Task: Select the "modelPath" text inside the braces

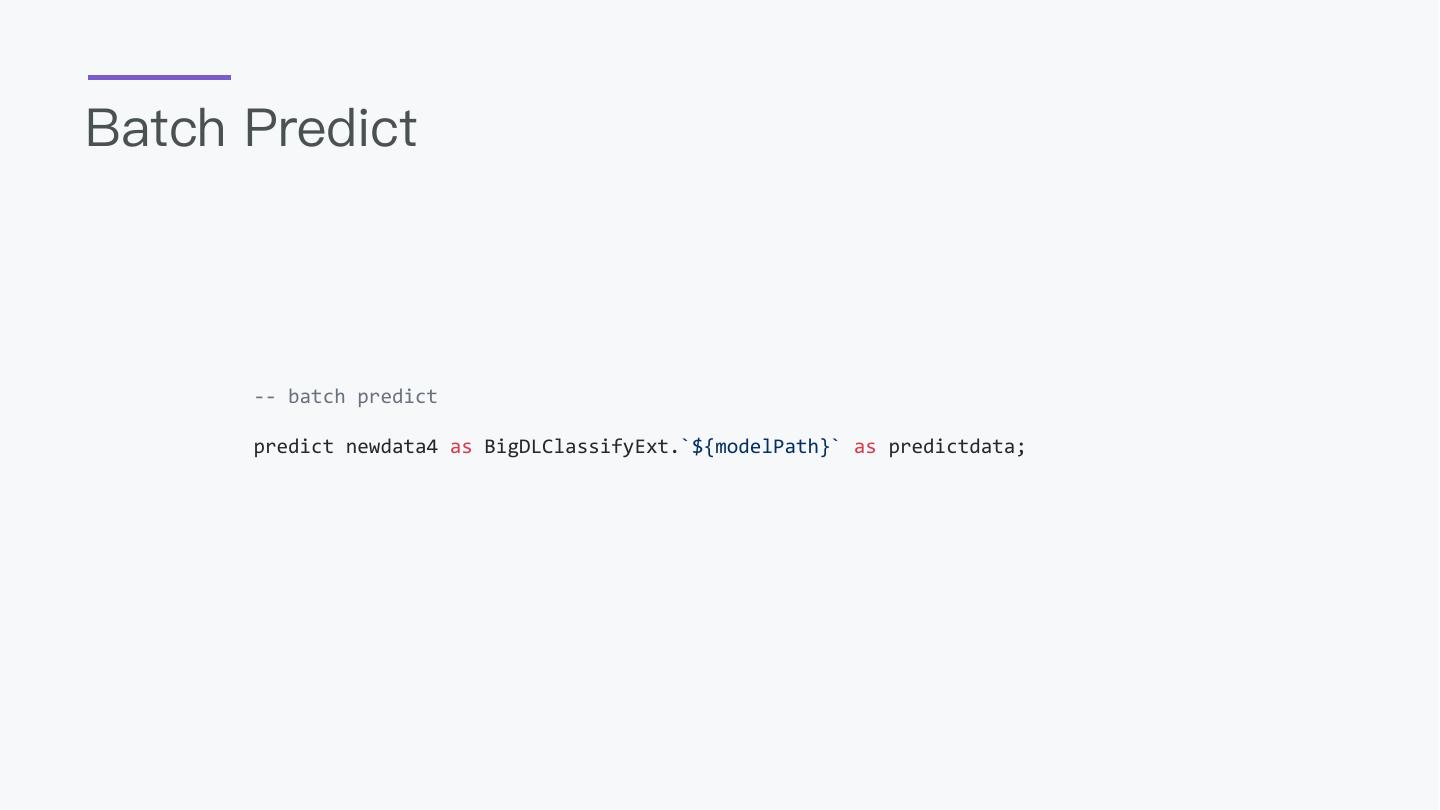Action: [x=767, y=447]
